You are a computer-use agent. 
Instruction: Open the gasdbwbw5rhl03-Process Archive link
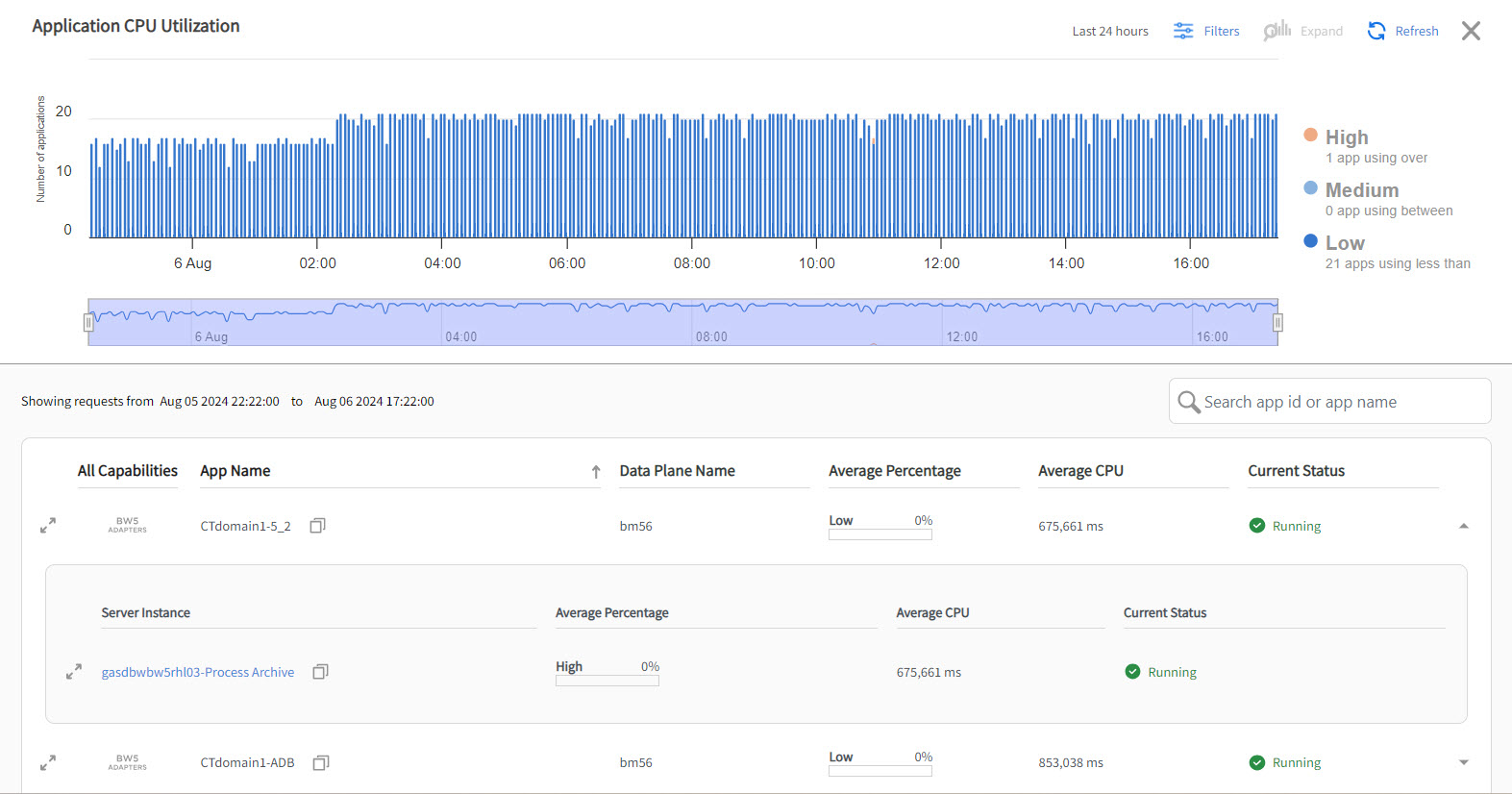pos(198,672)
